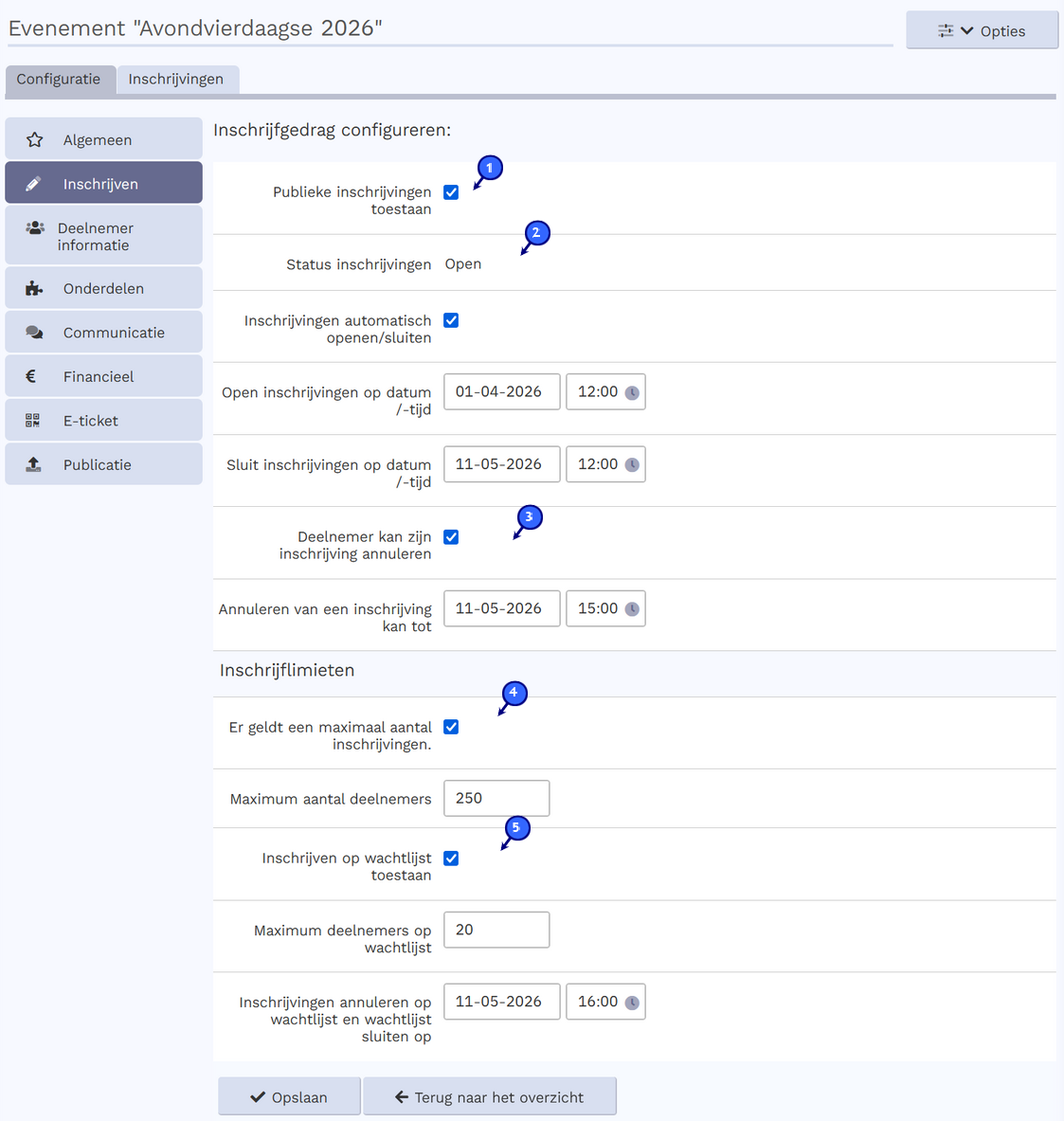The width and height of the screenshot is (1064, 1121).
Task: Open the Opties dropdown menu
Action: pos(982,30)
